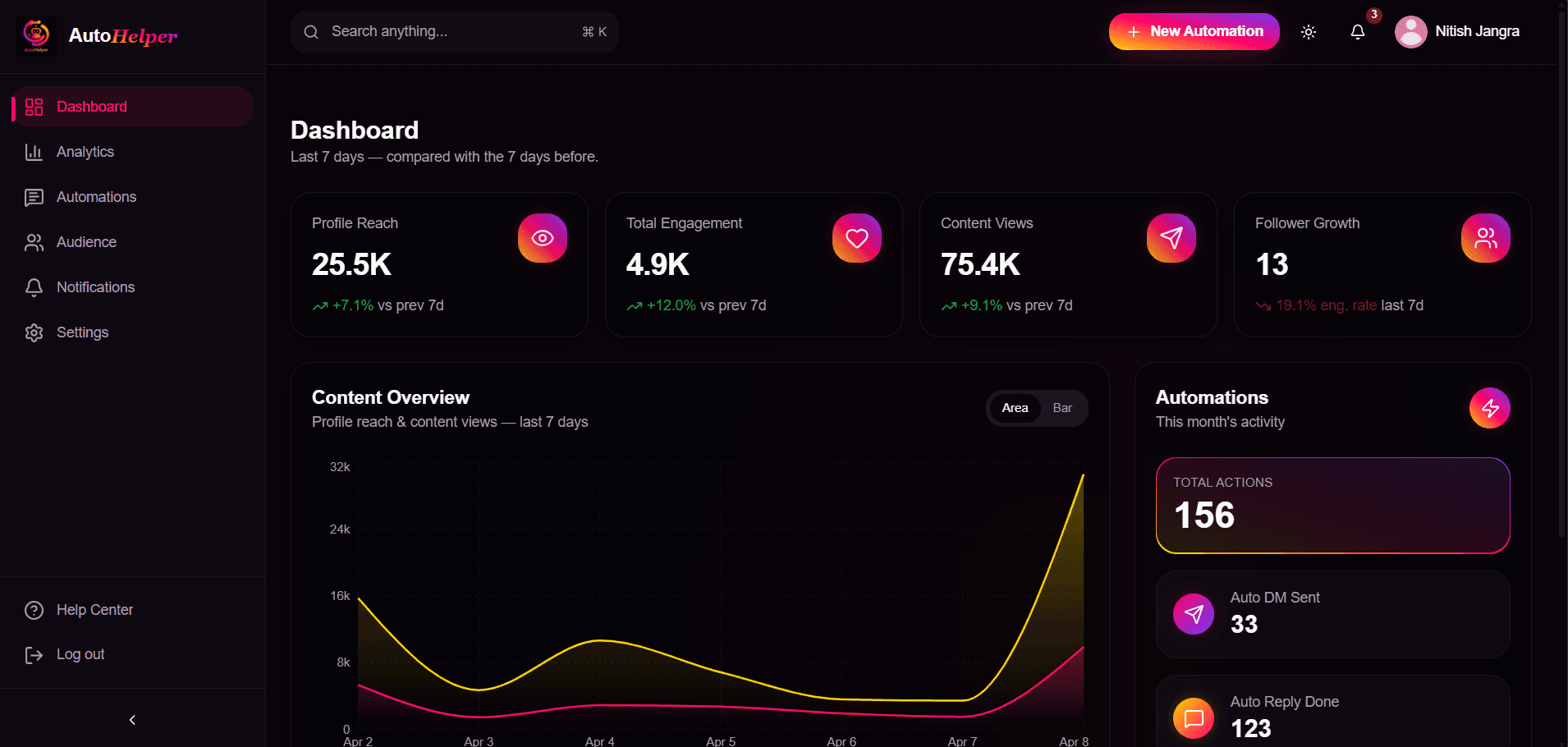This screenshot has width=1568, height=747.
Task: Open the Nitish Jangra profile menu
Action: (x=1457, y=31)
